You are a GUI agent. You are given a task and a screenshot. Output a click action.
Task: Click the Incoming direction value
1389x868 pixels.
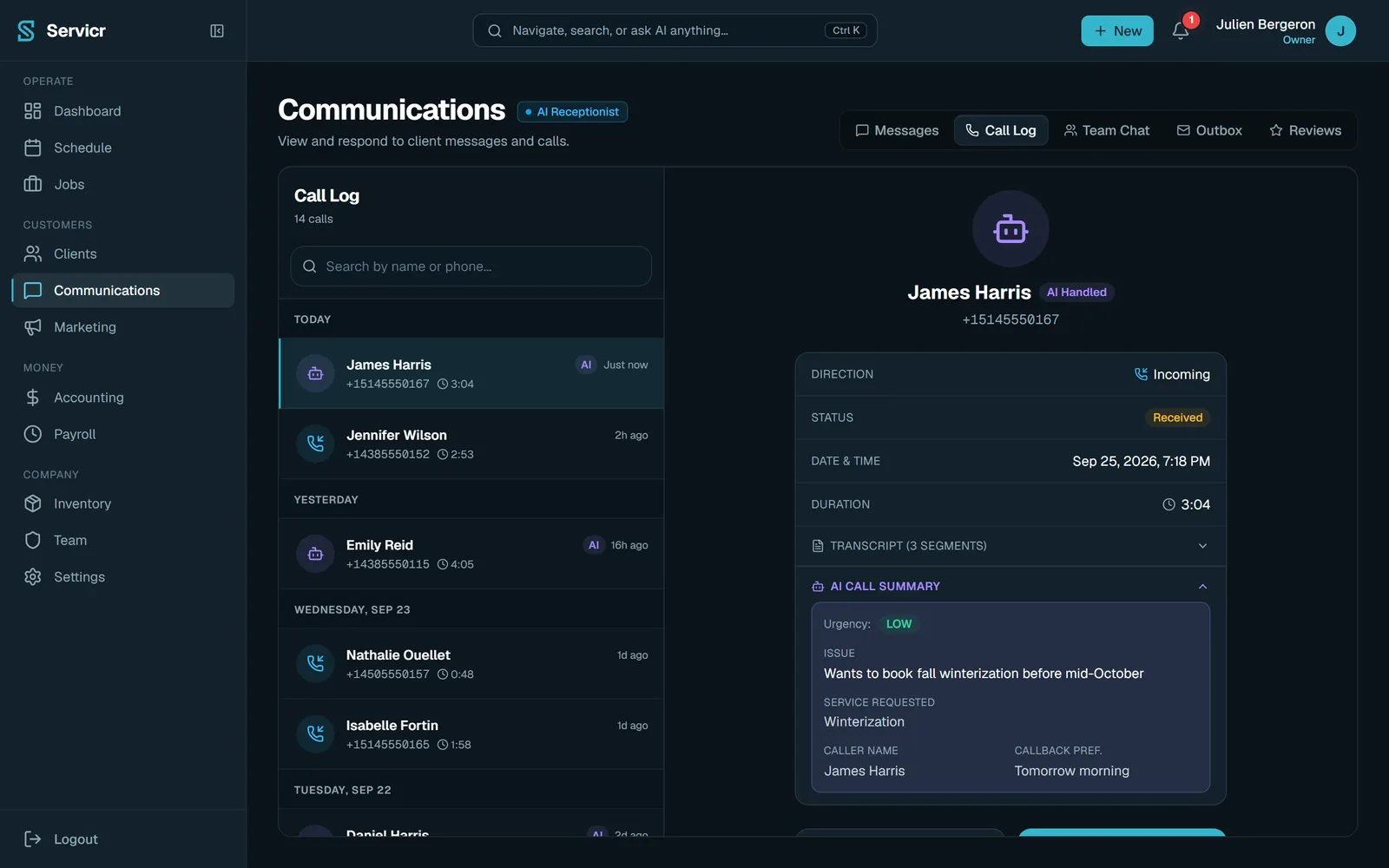click(x=1172, y=374)
